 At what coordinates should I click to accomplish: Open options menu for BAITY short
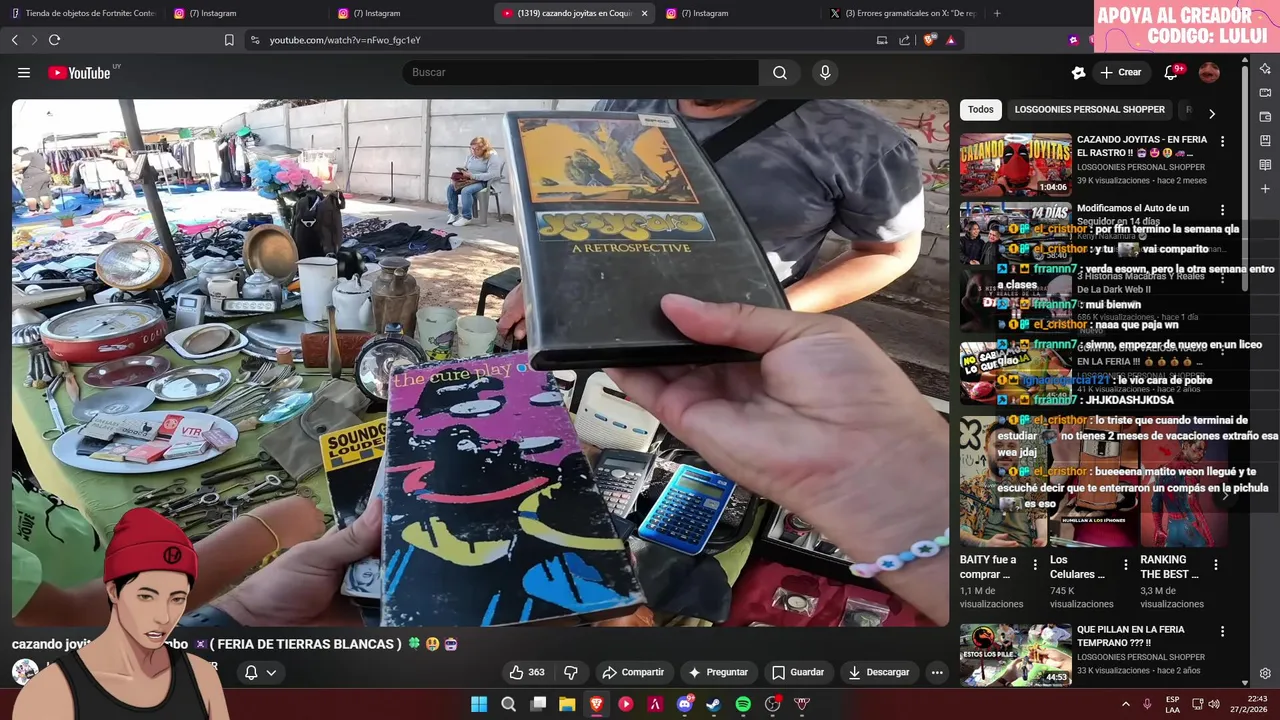pyautogui.click(x=1035, y=565)
